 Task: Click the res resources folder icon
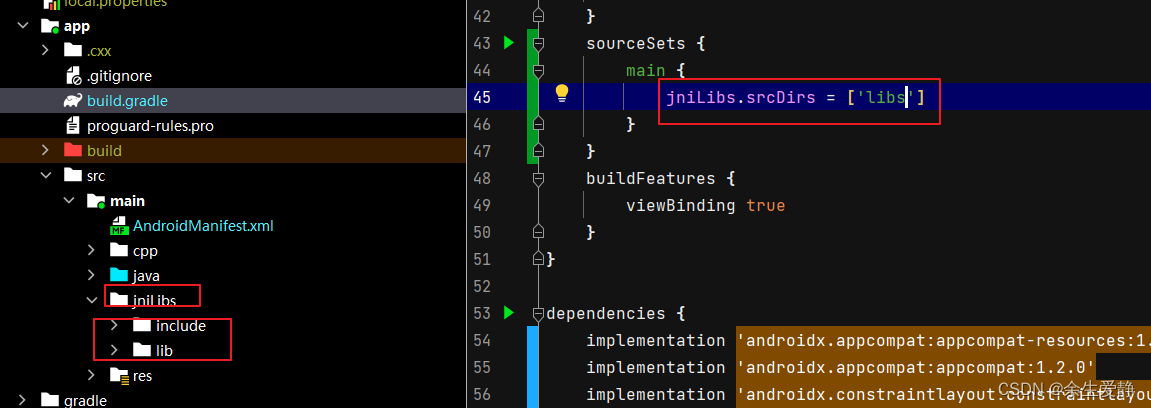coord(119,375)
